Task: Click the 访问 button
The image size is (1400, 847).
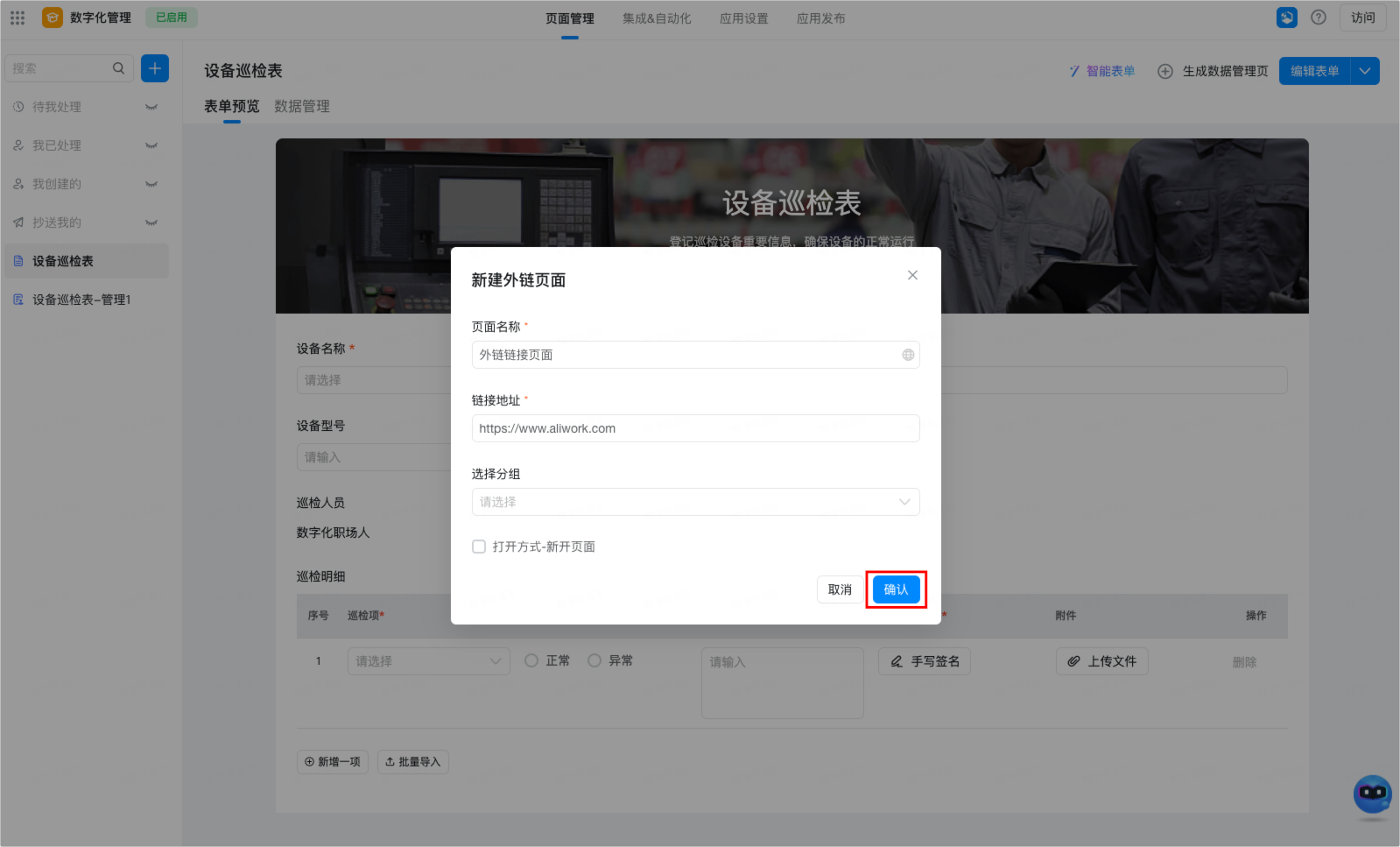Action: 1363,18
